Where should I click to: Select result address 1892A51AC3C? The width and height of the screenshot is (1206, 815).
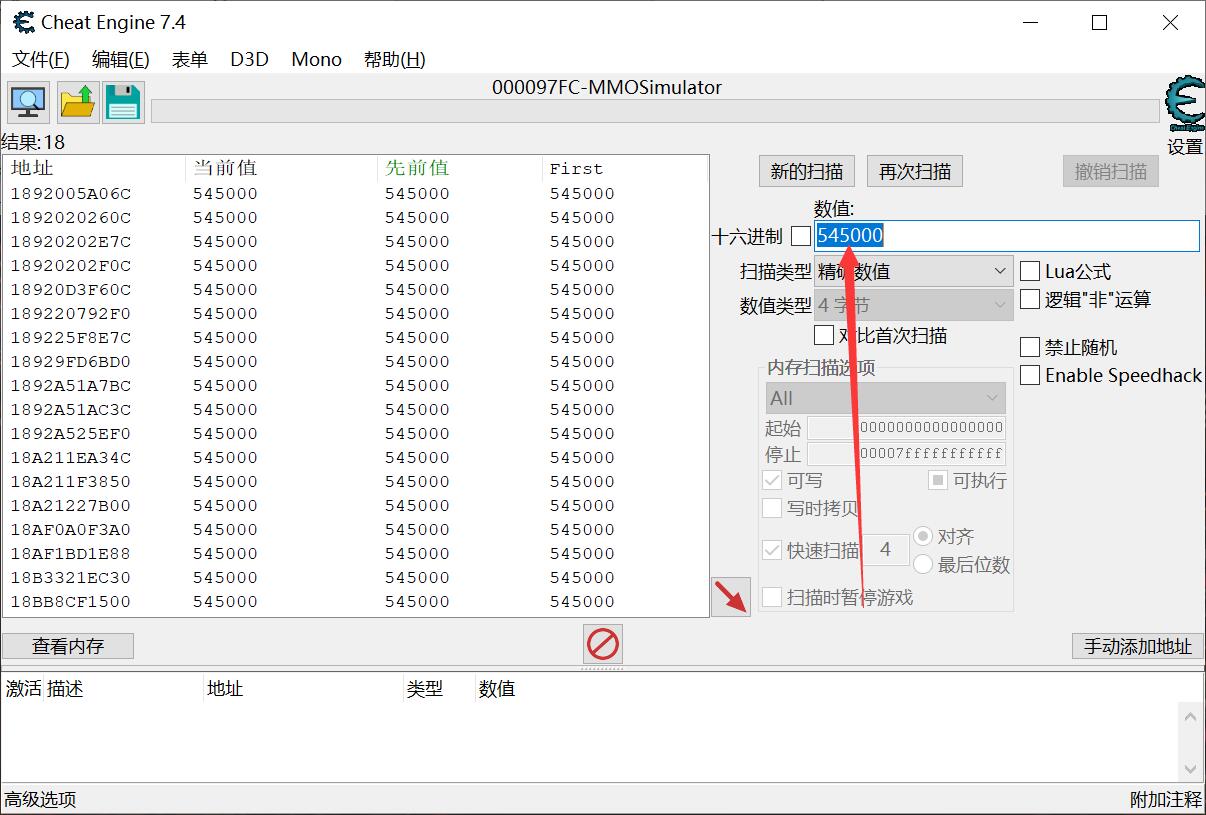[x=71, y=409]
